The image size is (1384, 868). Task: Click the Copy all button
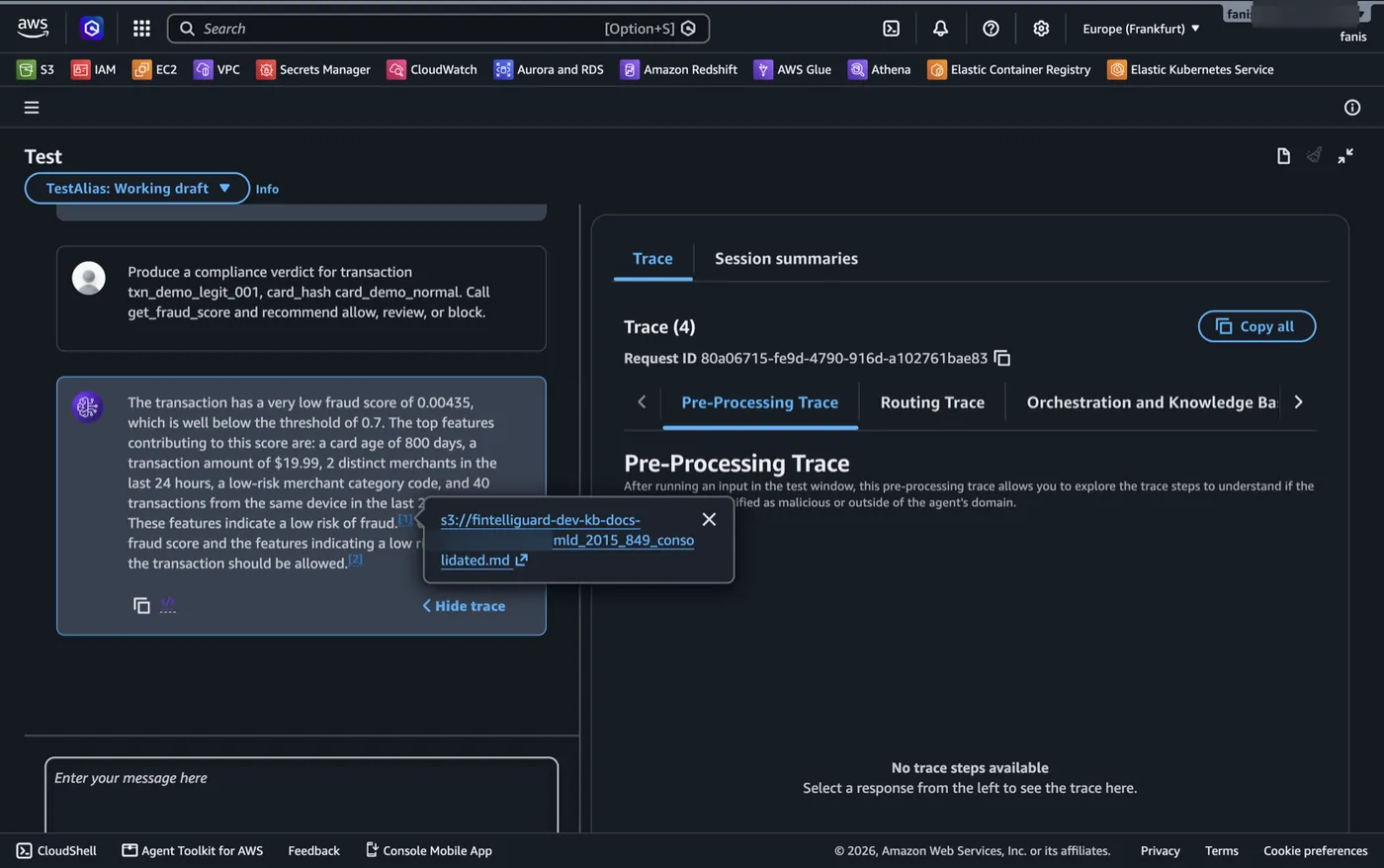[x=1256, y=326]
